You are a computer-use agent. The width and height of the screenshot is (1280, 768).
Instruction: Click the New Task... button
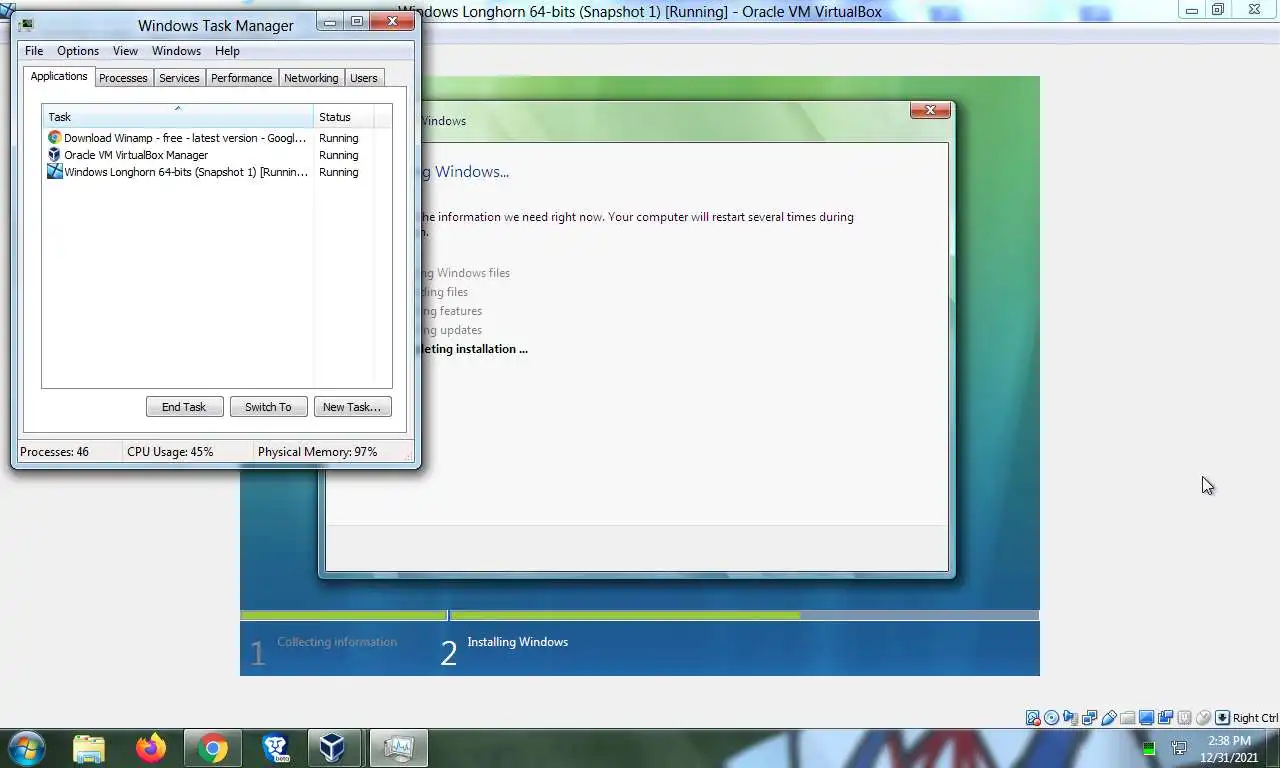click(352, 407)
